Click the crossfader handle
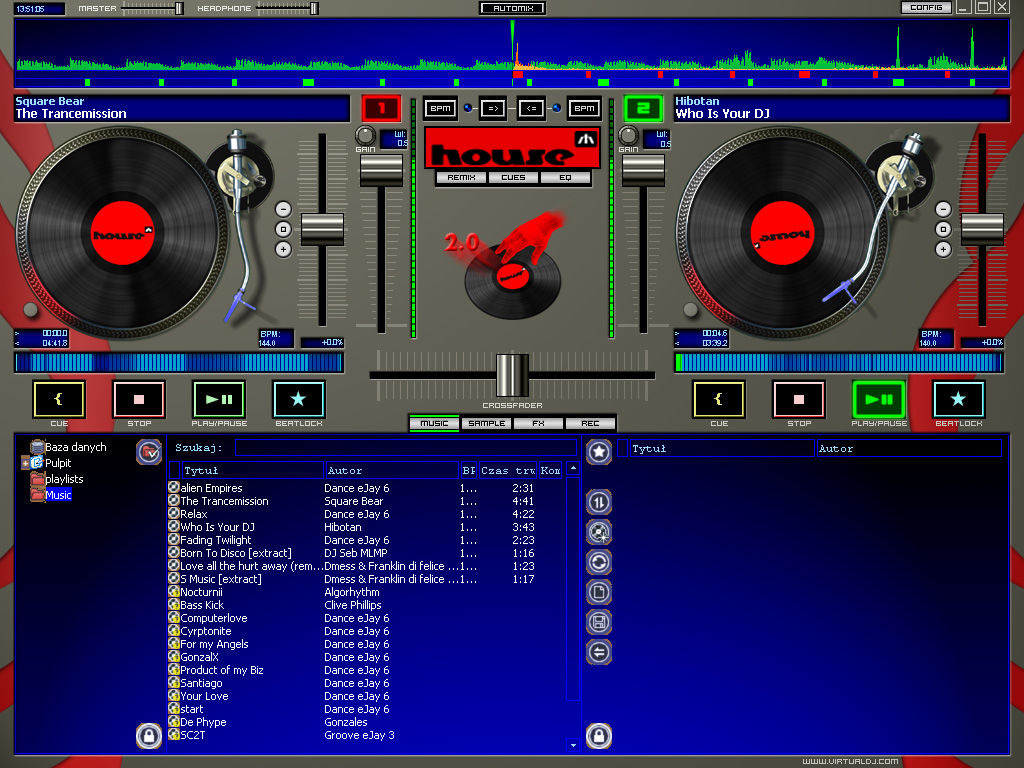 click(x=512, y=375)
